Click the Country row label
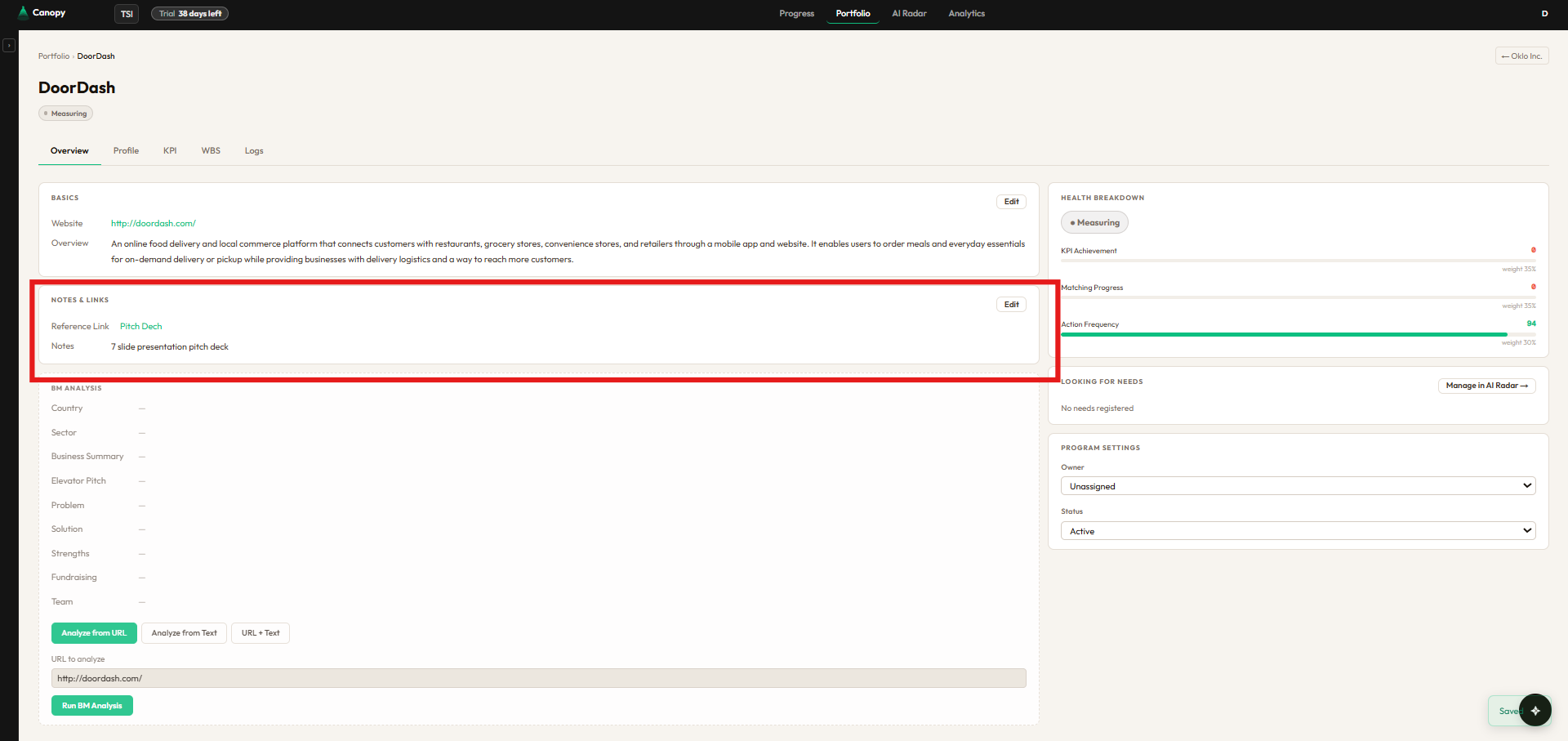Viewport: 1568px width, 741px height. point(67,408)
